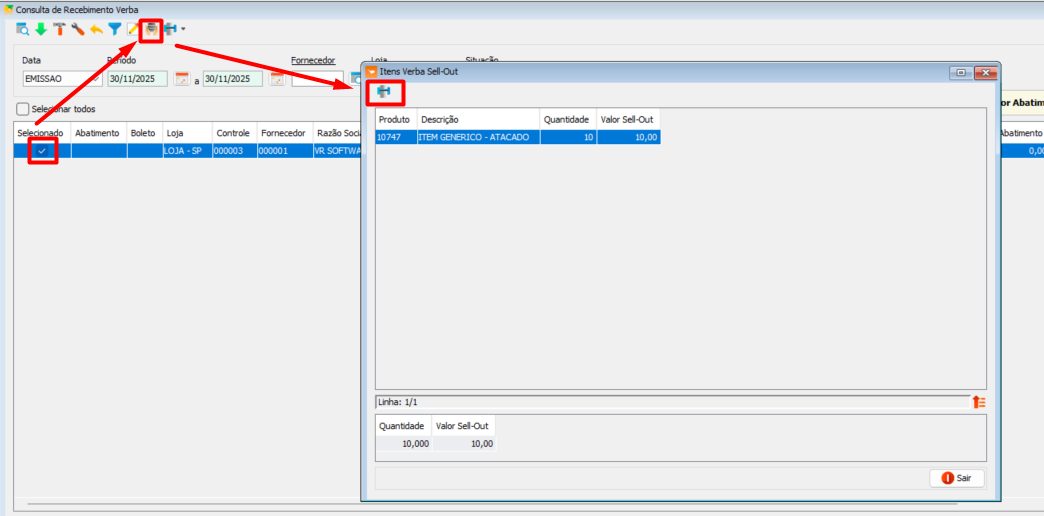The width and height of the screenshot is (1044, 516).
Task: Click the orange undo arrow icon
Action: pos(96,29)
